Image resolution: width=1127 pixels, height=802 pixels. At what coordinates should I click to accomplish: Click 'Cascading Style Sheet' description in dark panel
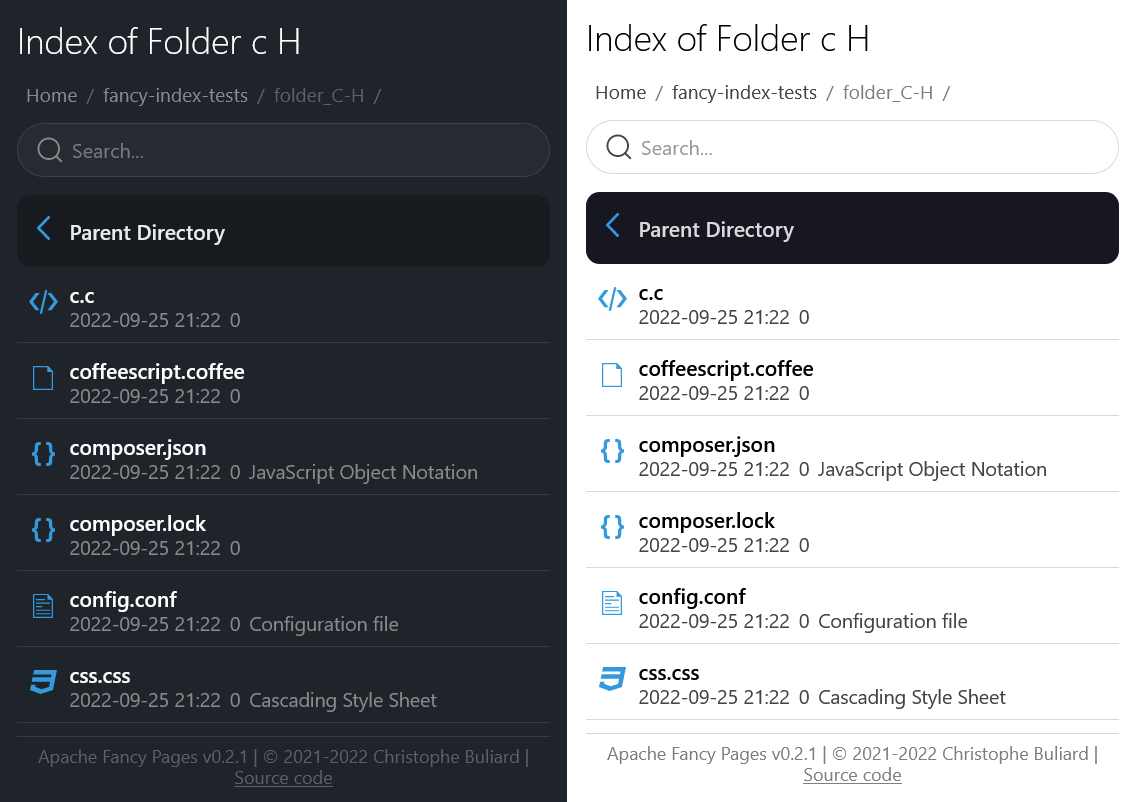[343, 701]
